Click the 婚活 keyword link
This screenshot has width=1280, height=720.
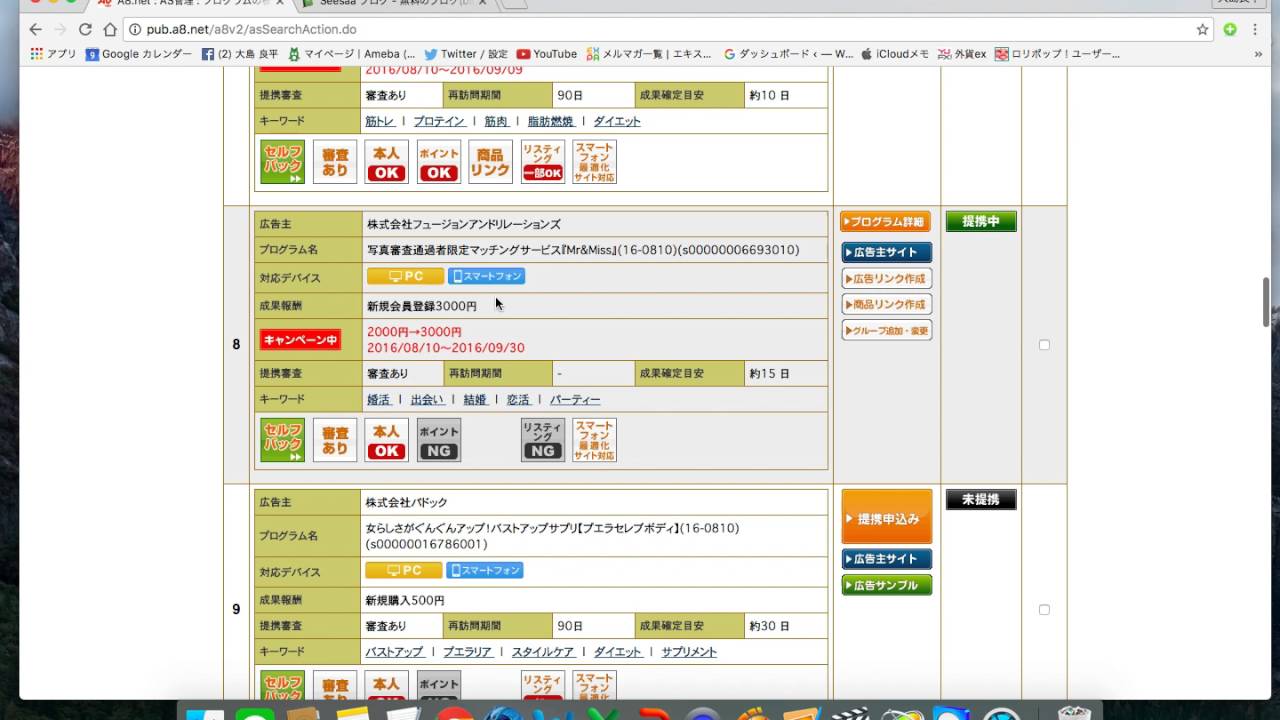click(x=378, y=399)
